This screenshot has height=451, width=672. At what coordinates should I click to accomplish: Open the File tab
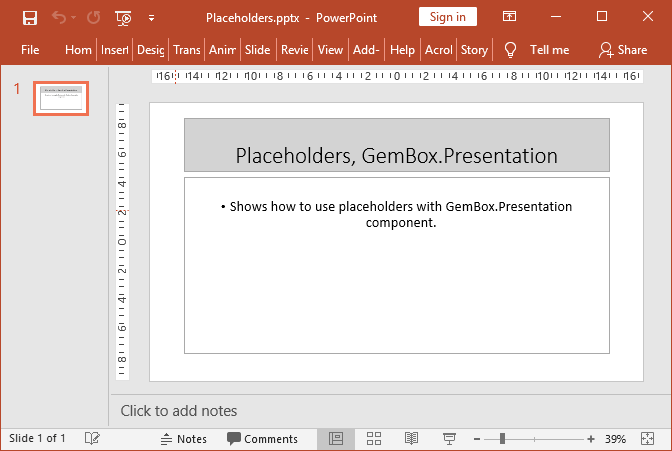tap(30, 49)
